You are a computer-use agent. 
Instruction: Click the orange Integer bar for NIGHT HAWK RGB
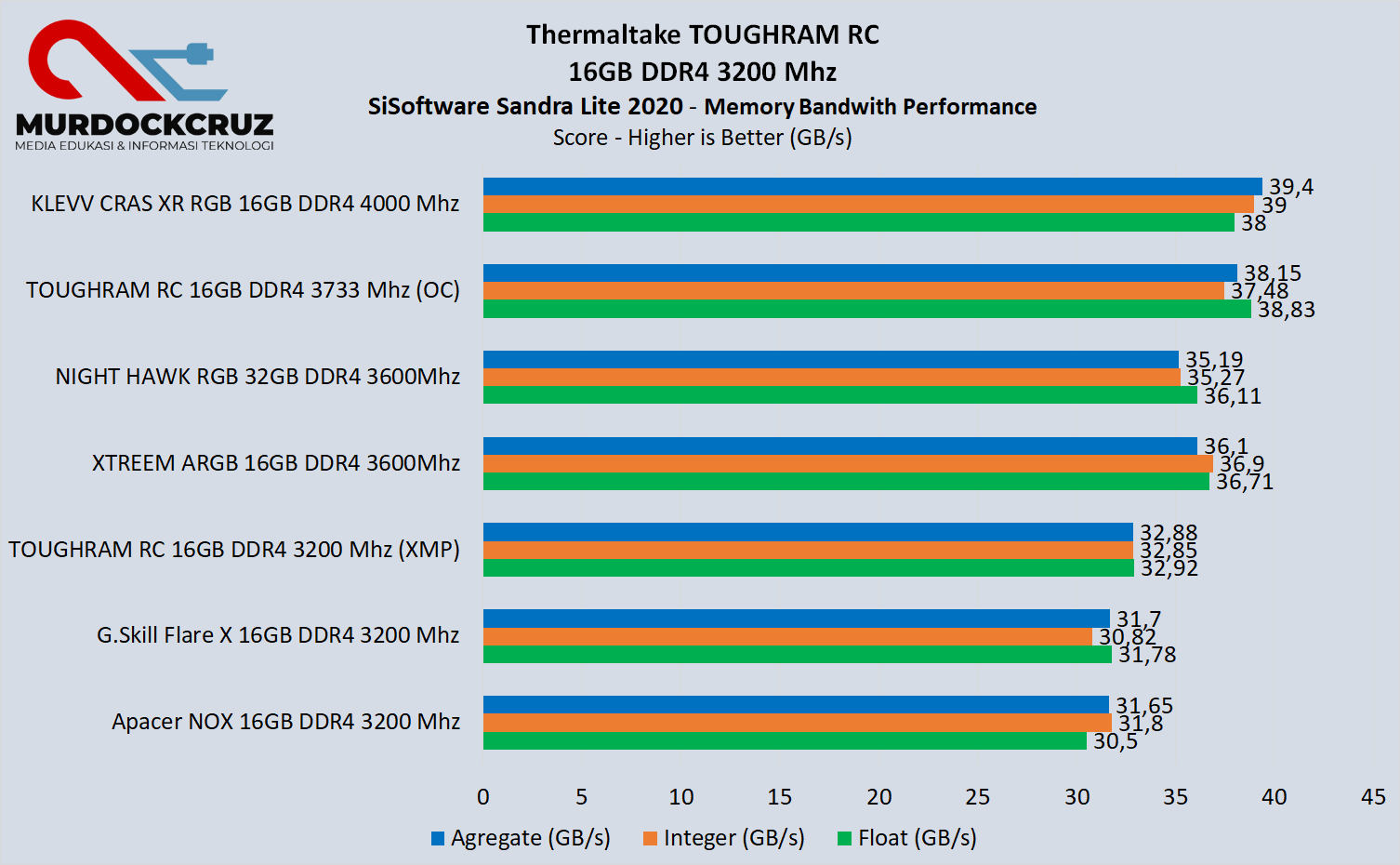832,378
